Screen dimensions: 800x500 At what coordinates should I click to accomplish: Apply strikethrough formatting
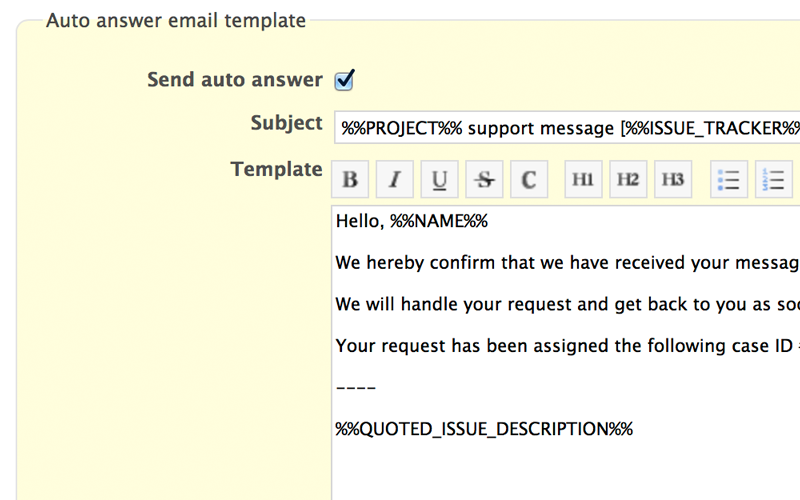[484, 180]
